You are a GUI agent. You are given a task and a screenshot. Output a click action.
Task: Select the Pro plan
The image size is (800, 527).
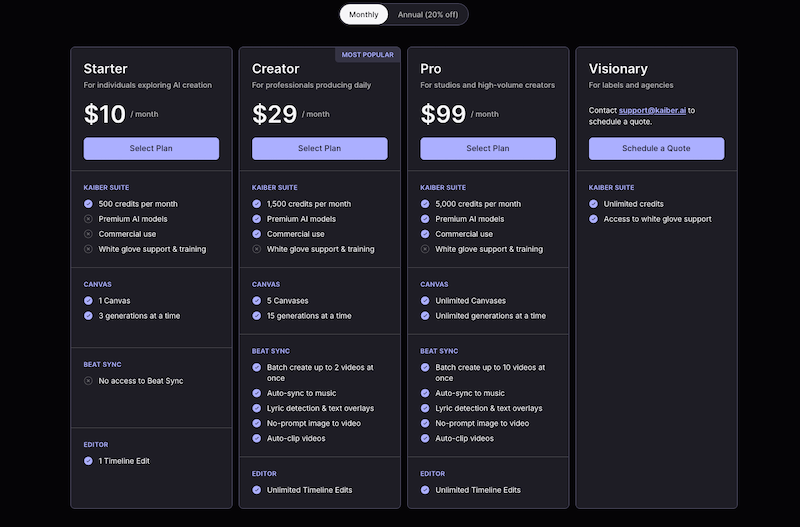[488, 148]
